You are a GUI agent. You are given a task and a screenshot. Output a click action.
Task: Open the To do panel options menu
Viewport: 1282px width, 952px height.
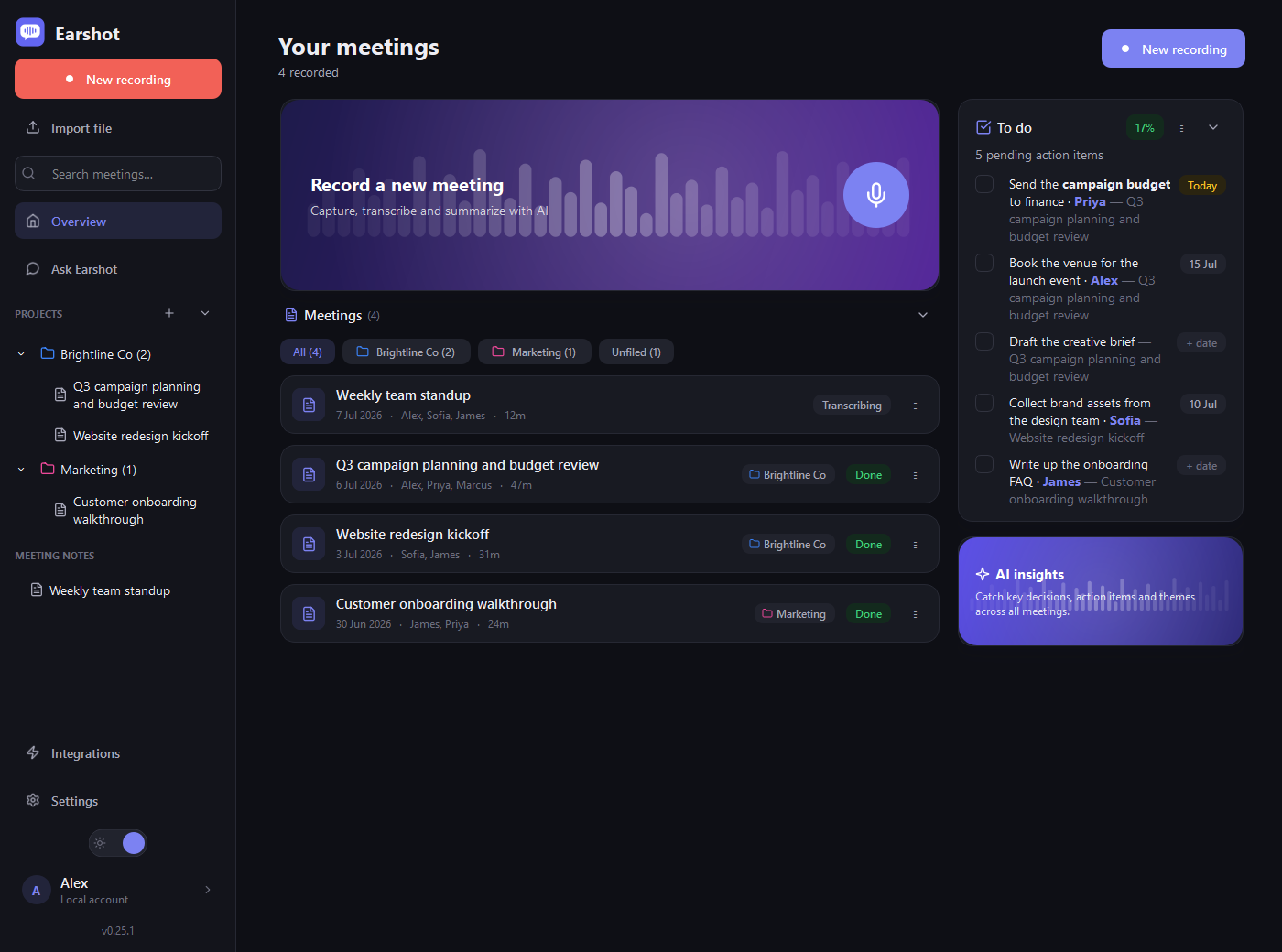pos(1181,128)
